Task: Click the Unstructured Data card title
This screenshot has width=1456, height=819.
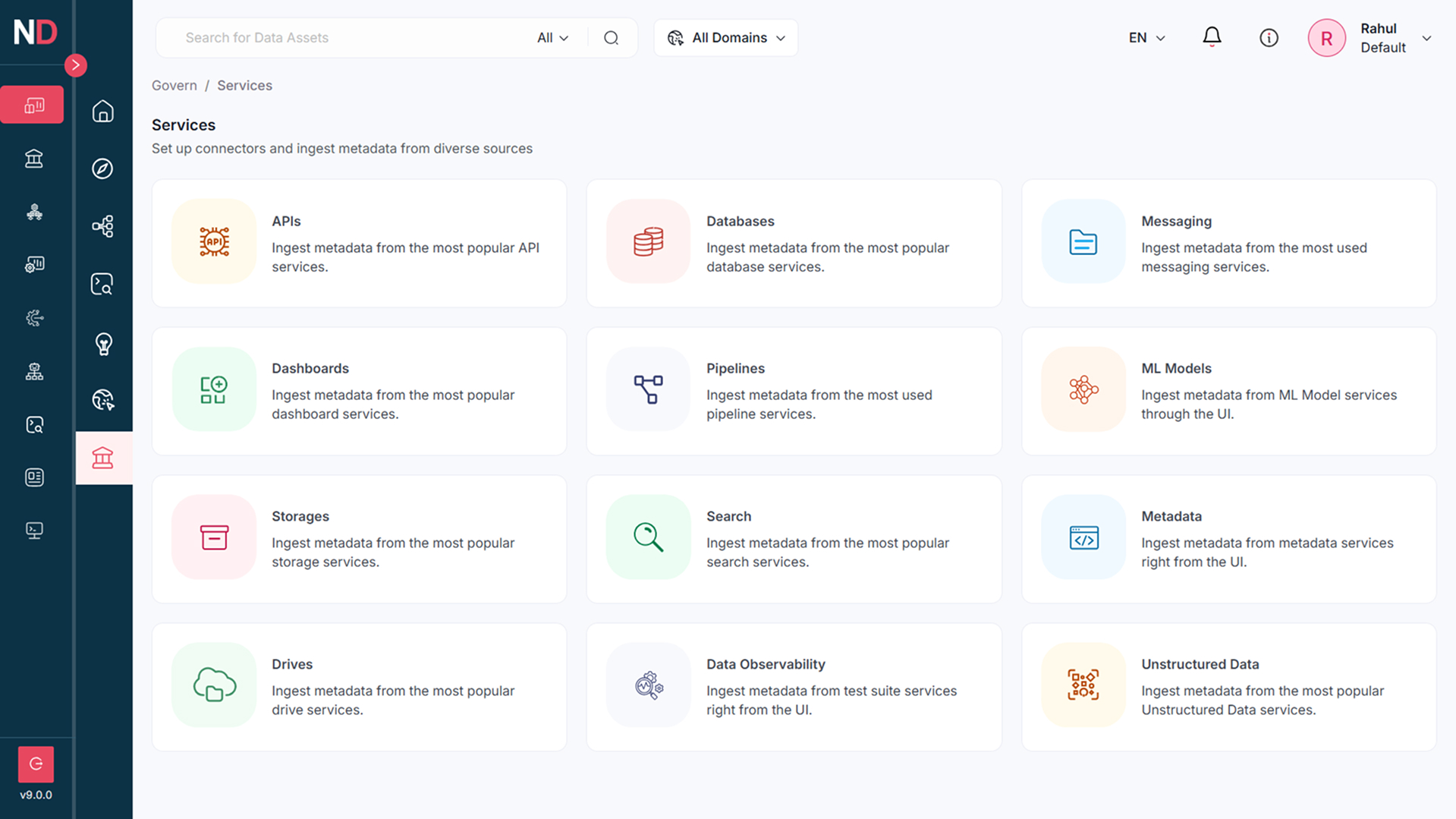Action: [1200, 664]
